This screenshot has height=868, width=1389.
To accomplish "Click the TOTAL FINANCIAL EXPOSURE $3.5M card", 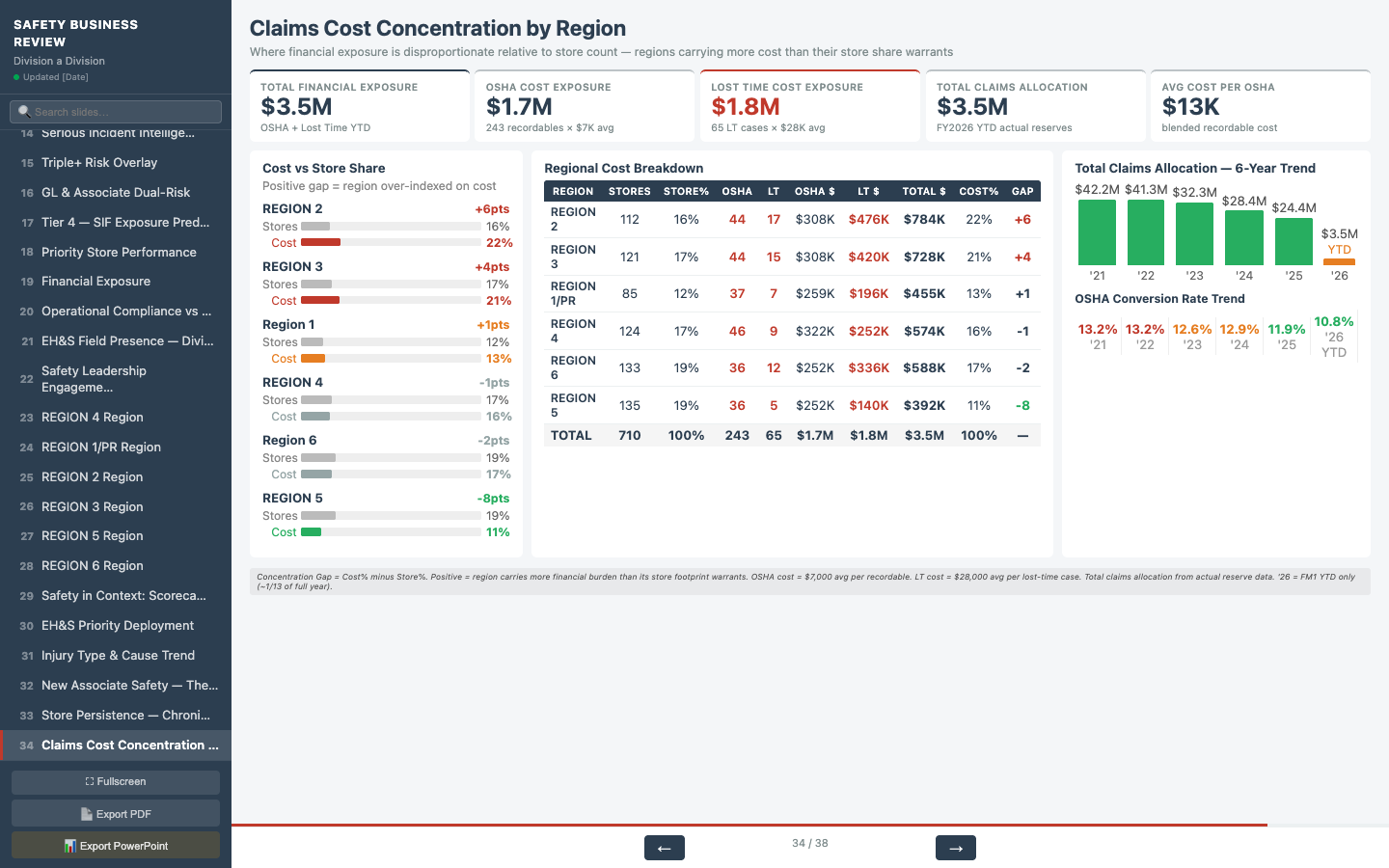I will (358, 107).
